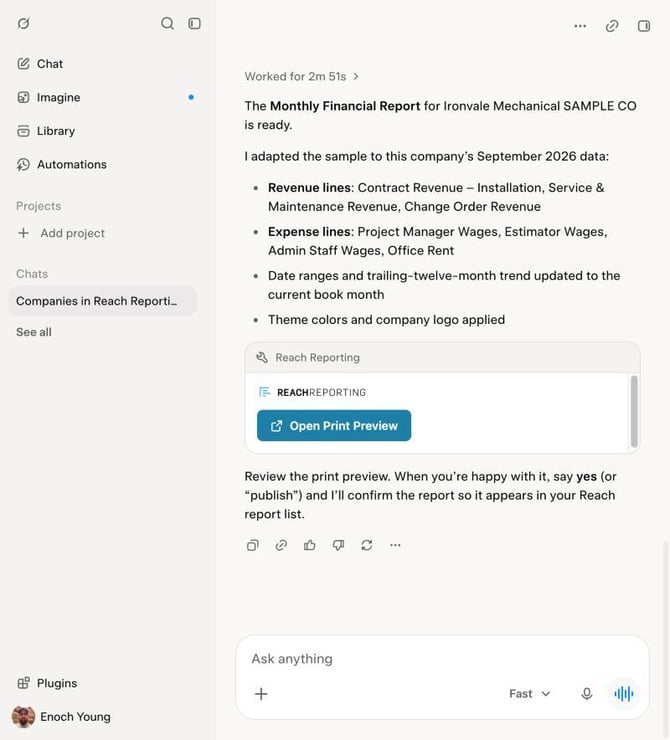This screenshot has height=740, width=670.
Task: Click the Revenue lines bullet text
Action: coord(436,197)
